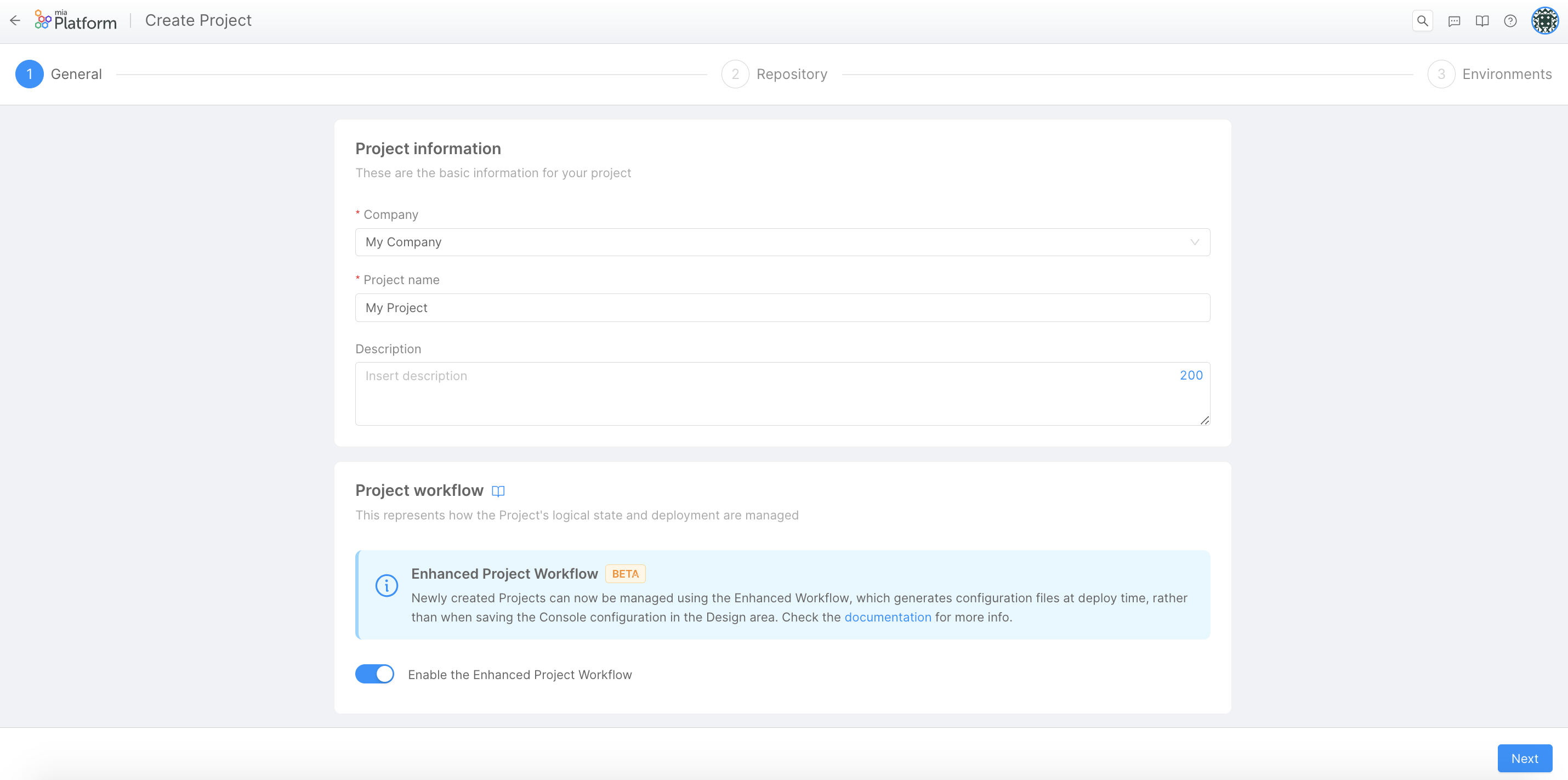Open the Project workflow documentation book icon
The width and height of the screenshot is (1568, 780).
[498, 491]
